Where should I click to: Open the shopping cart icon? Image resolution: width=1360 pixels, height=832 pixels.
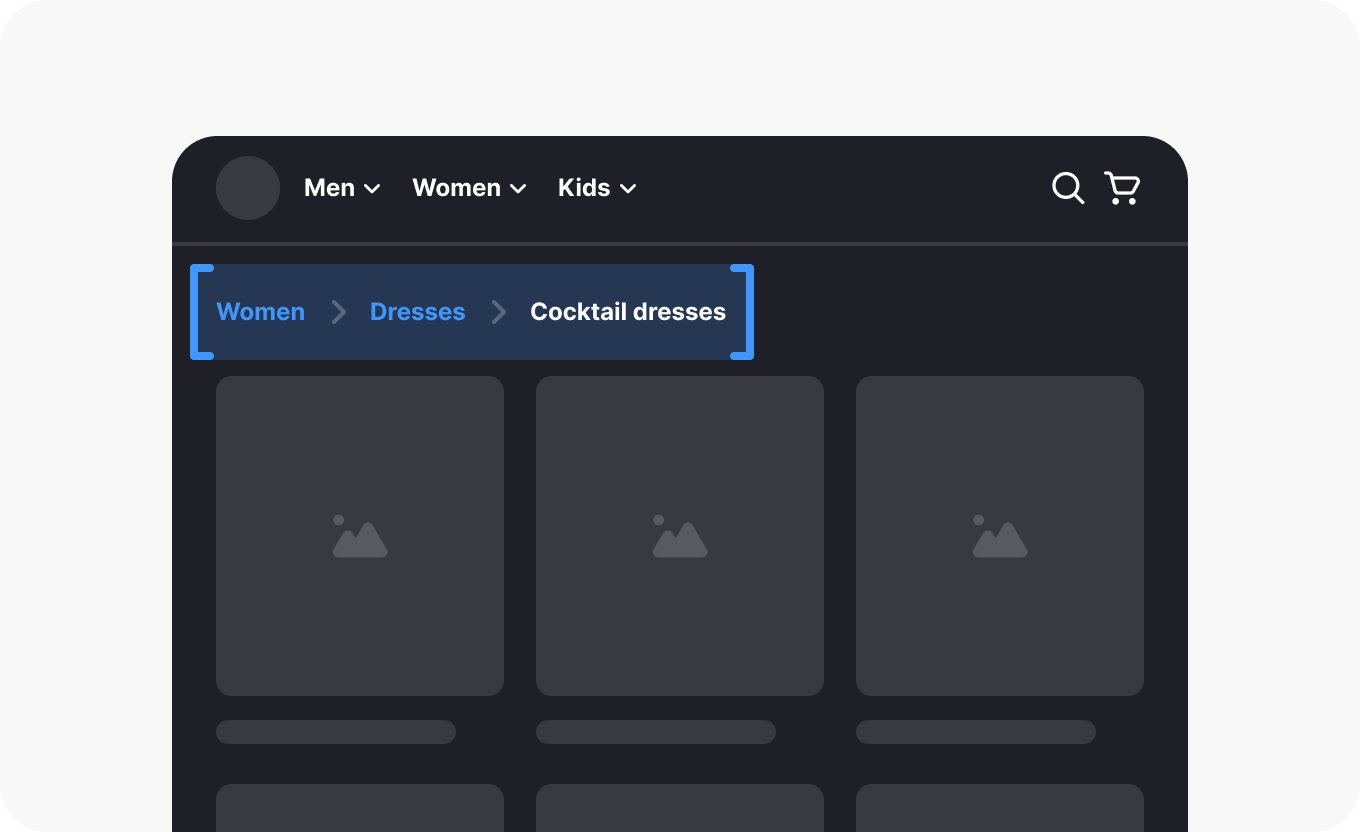[x=1122, y=188]
